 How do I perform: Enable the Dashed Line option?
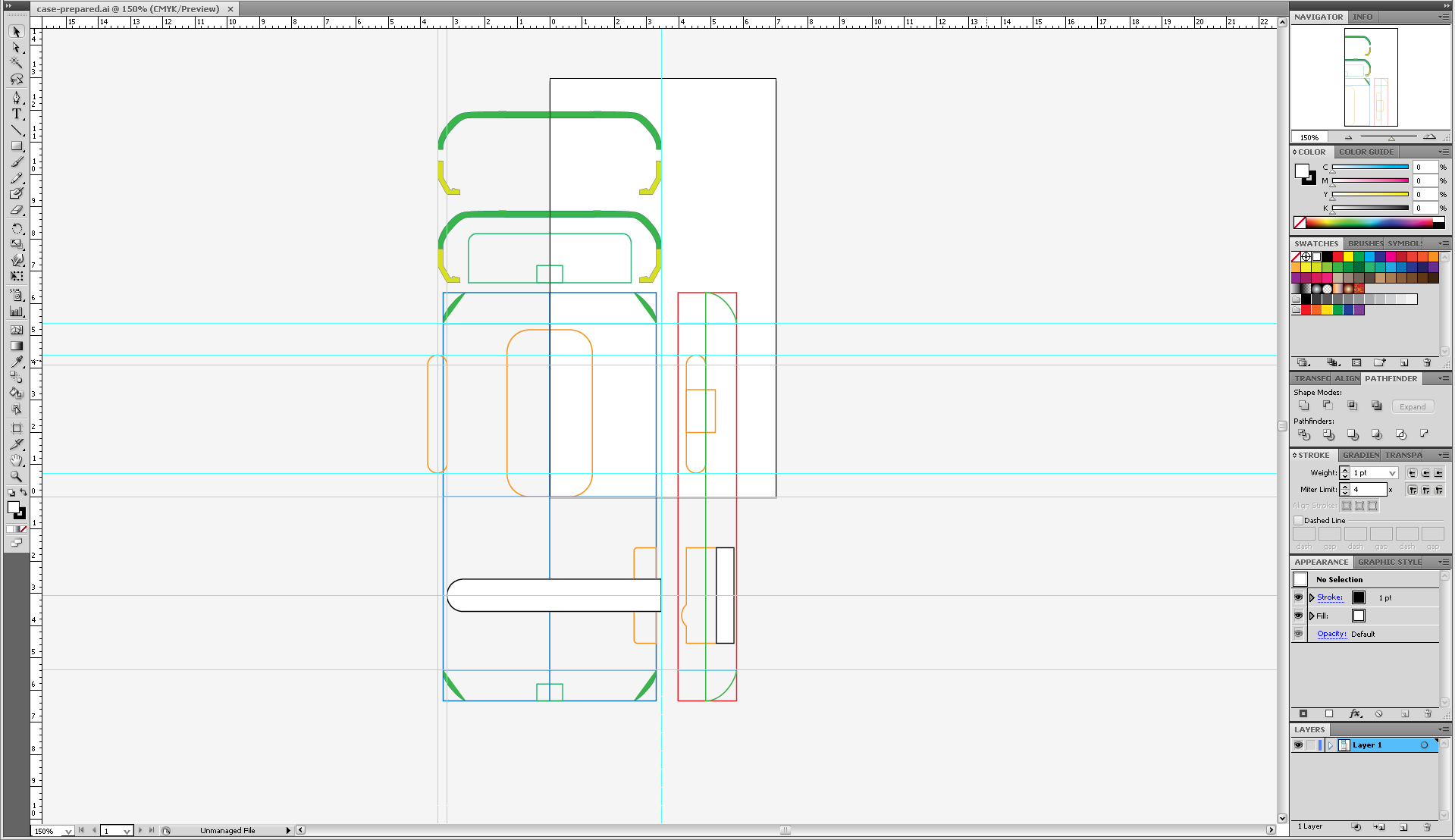(x=1299, y=520)
